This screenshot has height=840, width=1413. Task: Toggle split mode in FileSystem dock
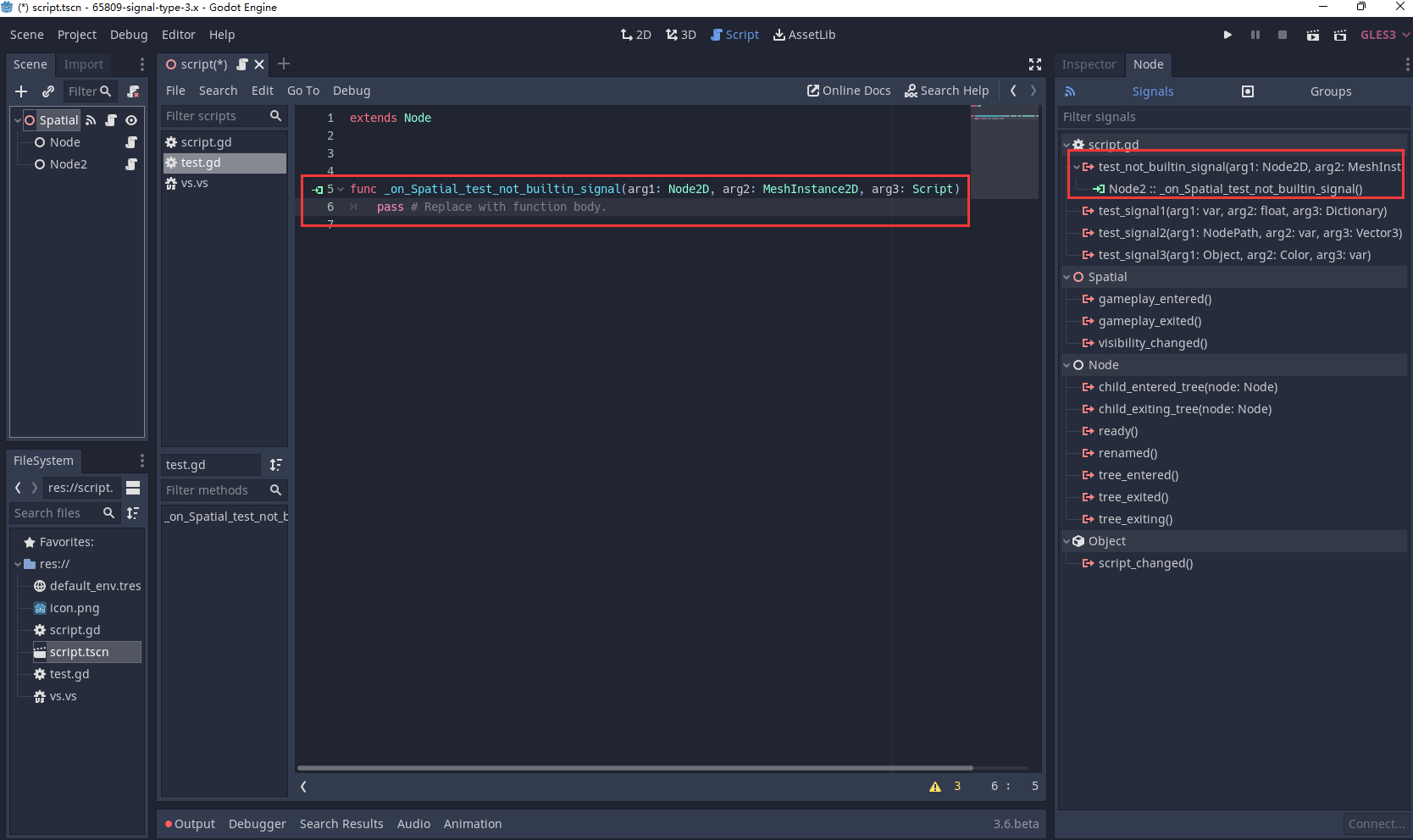click(133, 488)
